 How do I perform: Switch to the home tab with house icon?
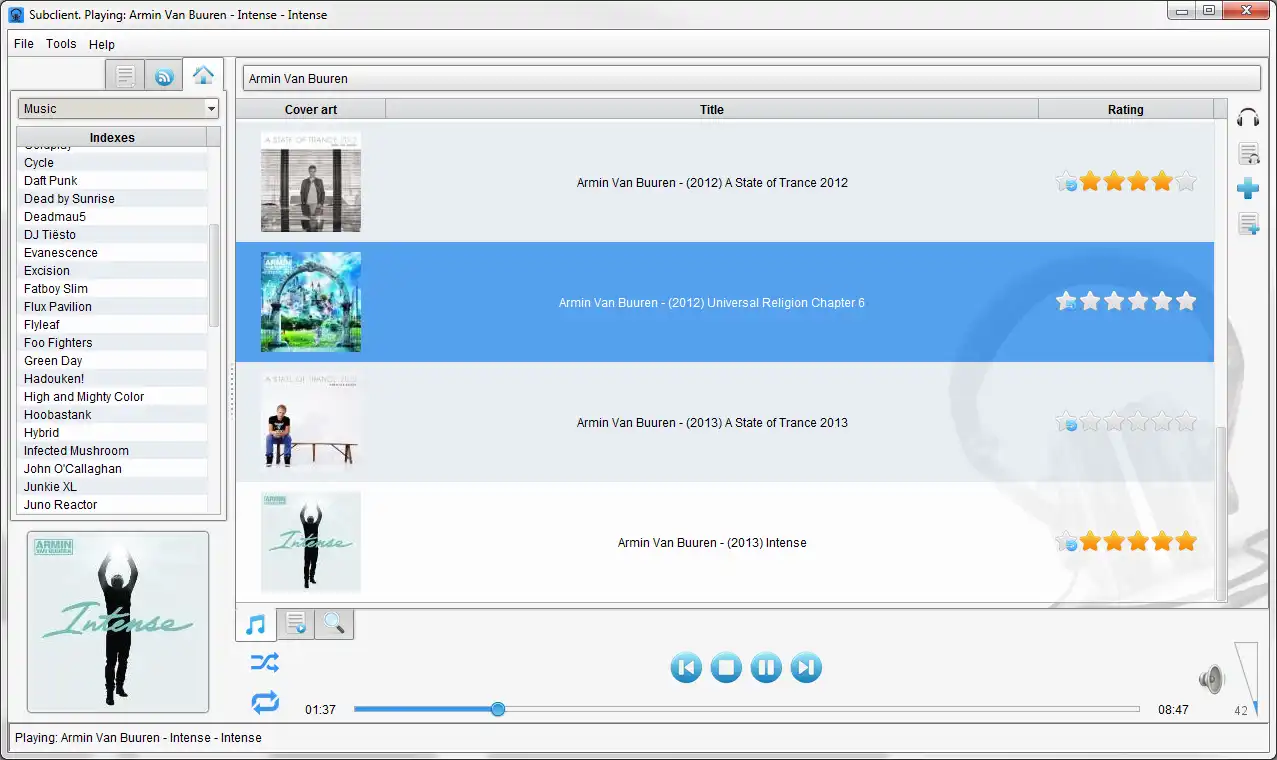(203, 75)
